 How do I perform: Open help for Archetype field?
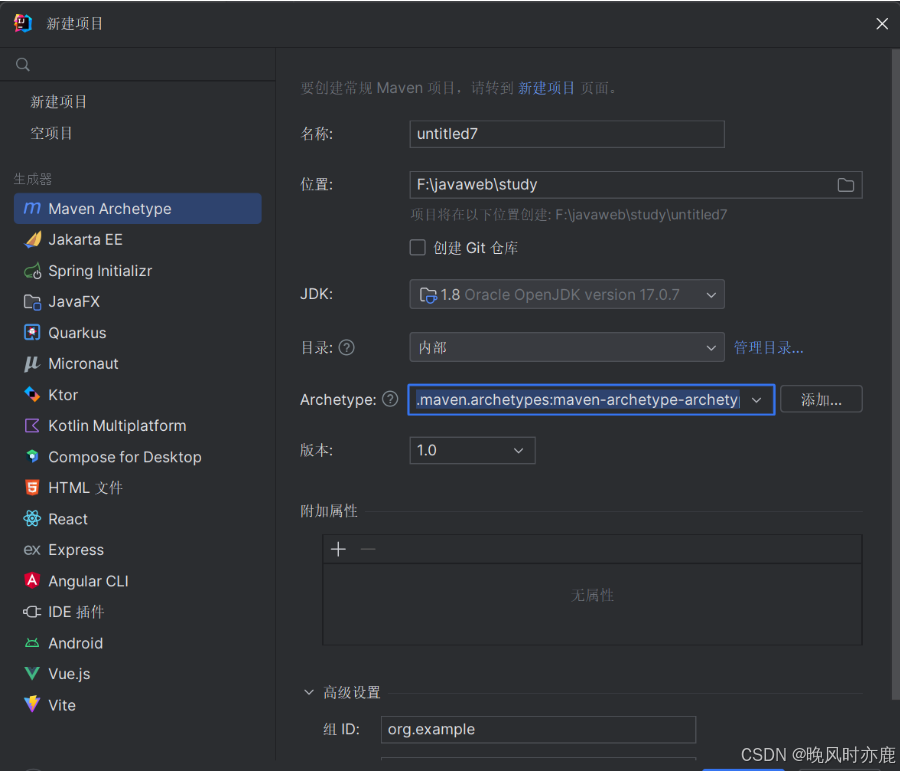pyautogui.click(x=390, y=399)
